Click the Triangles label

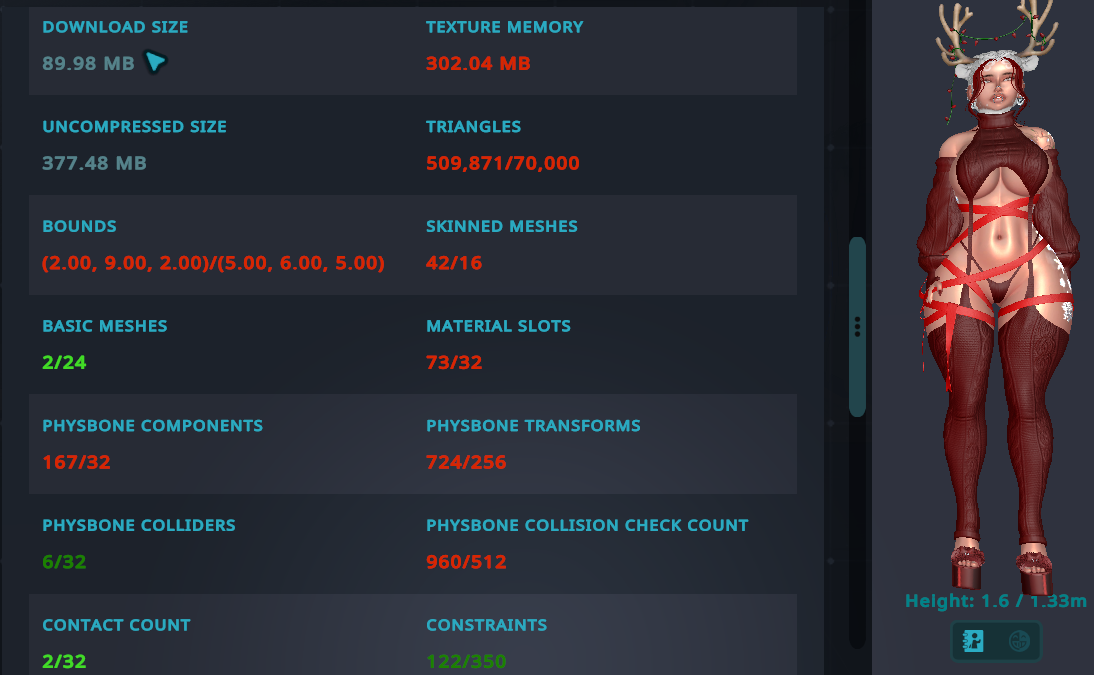[473, 127]
